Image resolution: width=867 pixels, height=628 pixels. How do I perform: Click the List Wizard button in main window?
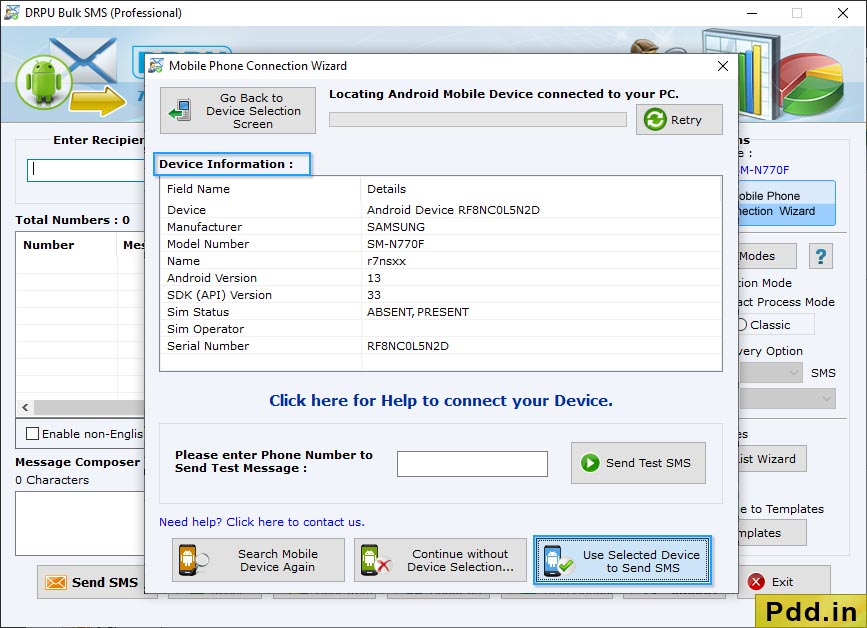(772, 459)
